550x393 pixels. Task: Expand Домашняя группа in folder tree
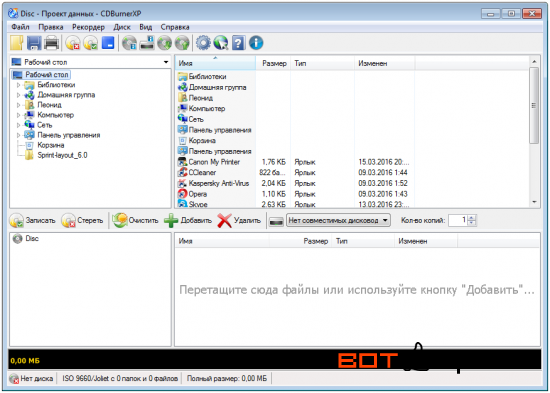click(x=19, y=95)
